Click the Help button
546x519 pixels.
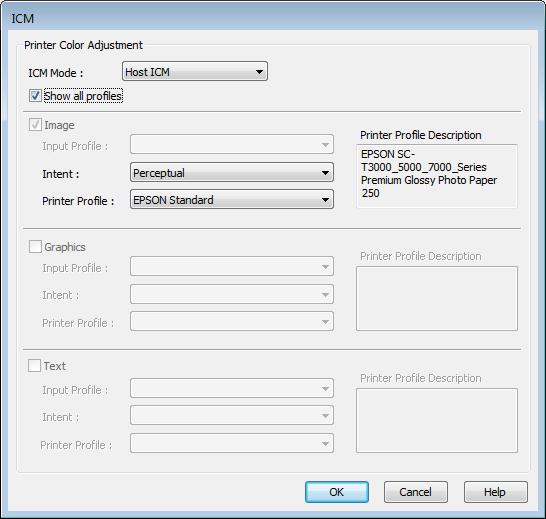tap(496, 492)
